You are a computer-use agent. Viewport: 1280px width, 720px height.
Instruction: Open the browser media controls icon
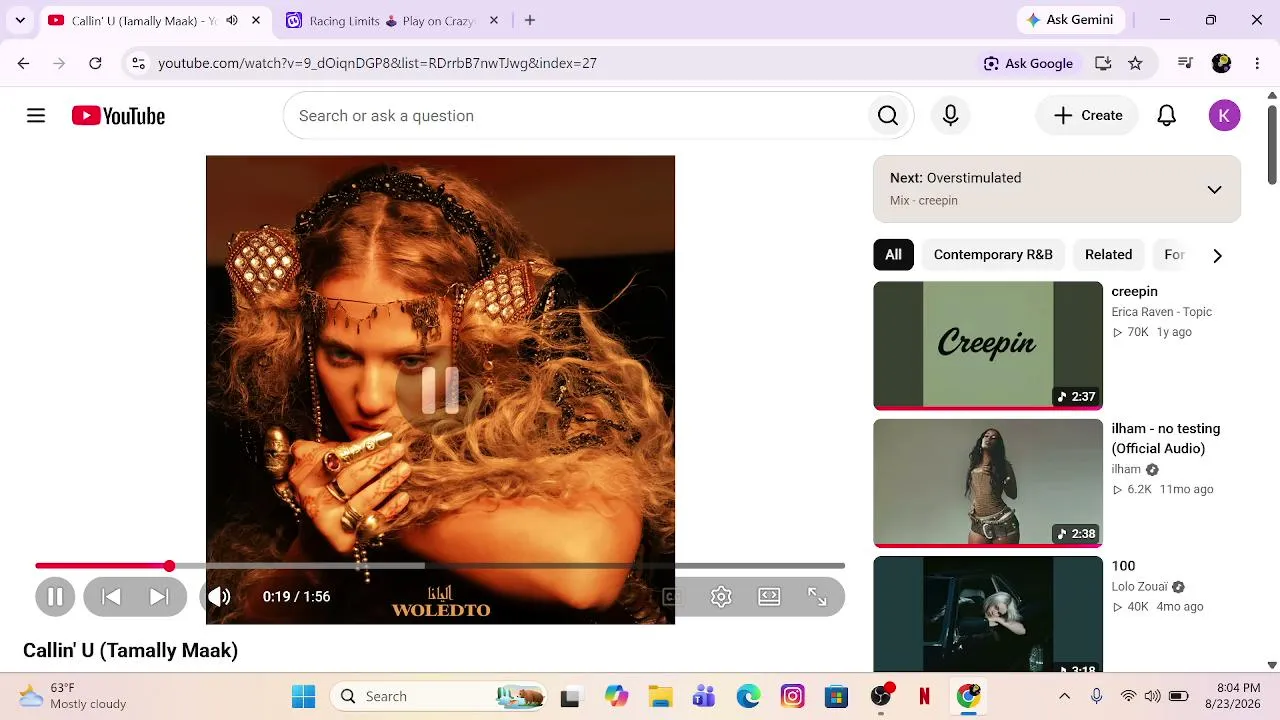tap(1185, 63)
